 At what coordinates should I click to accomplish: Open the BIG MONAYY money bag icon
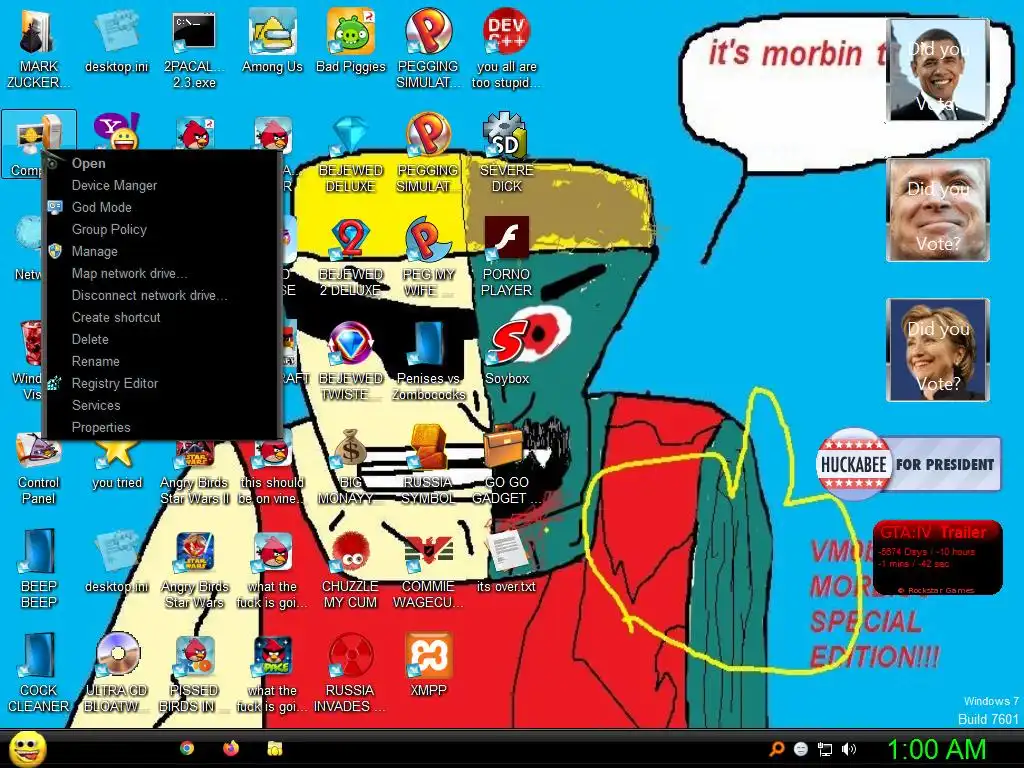(x=351, y=465)
